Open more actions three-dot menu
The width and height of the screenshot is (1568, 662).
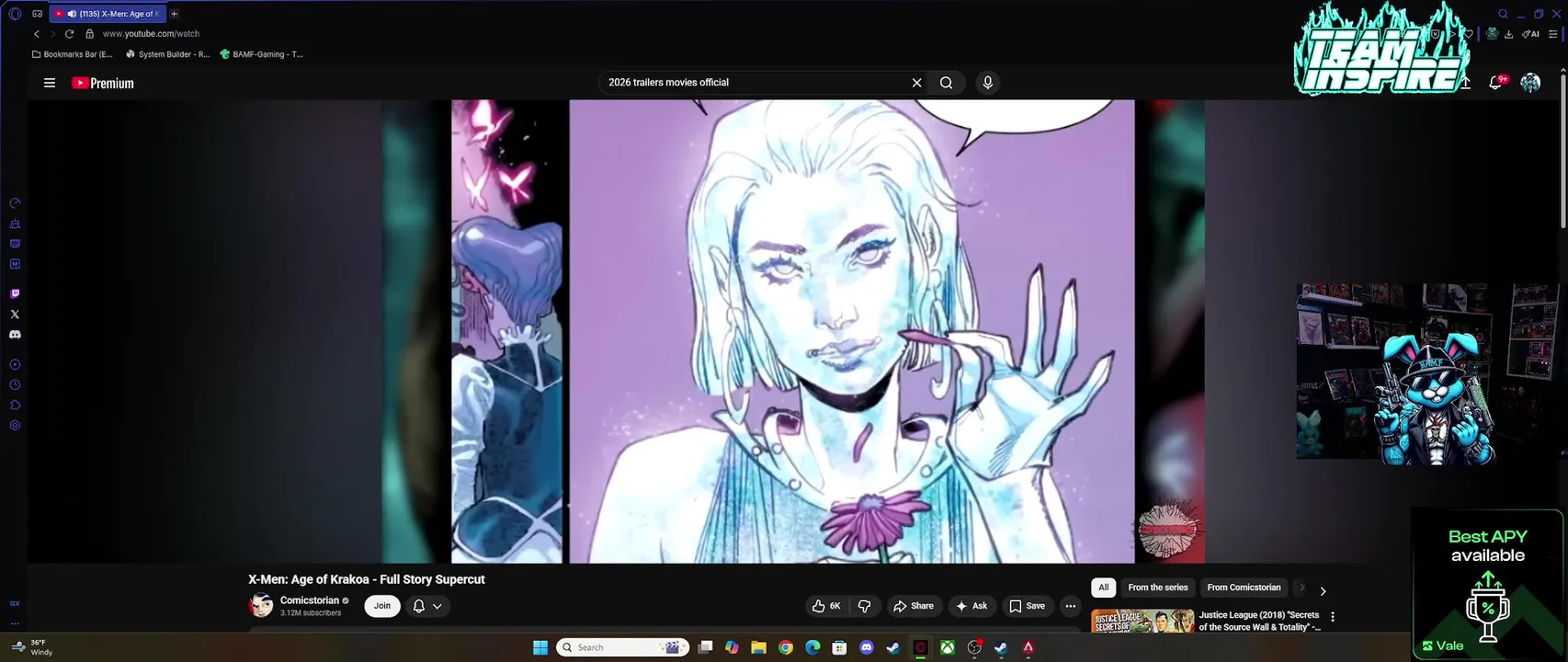tap(1071, 606)
